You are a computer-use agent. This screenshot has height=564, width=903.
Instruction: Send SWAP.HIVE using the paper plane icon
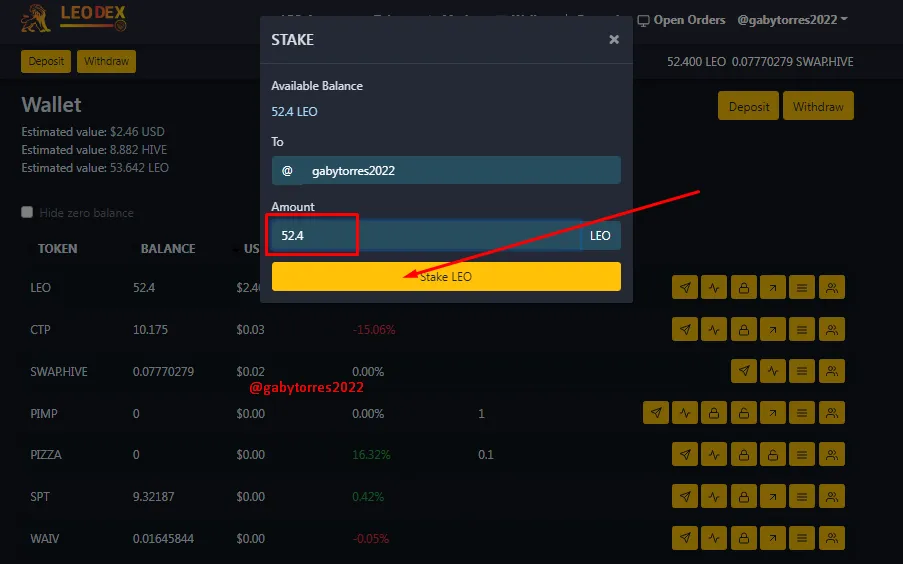point(743,371)
